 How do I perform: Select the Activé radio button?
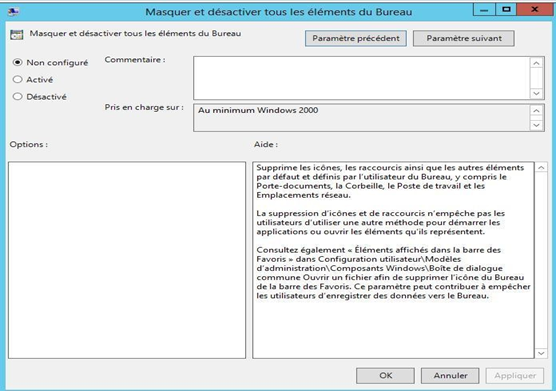pyautogui.click(x=17, y=79)
